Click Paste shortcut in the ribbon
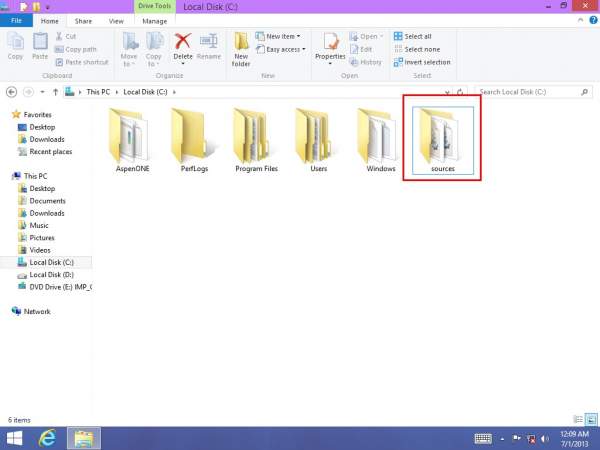The width and height of the screenshot is (600, 450). [82, 62]
